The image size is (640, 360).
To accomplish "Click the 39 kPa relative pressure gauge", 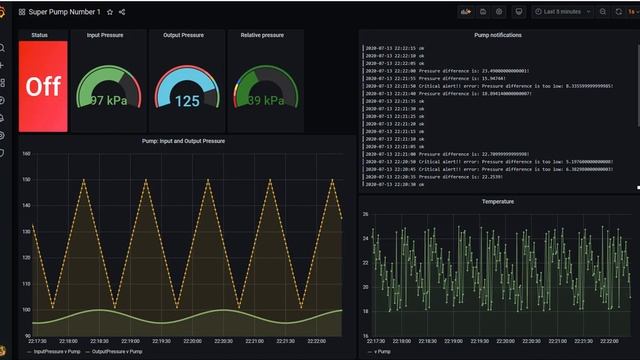I will click(x=266, y=88).
